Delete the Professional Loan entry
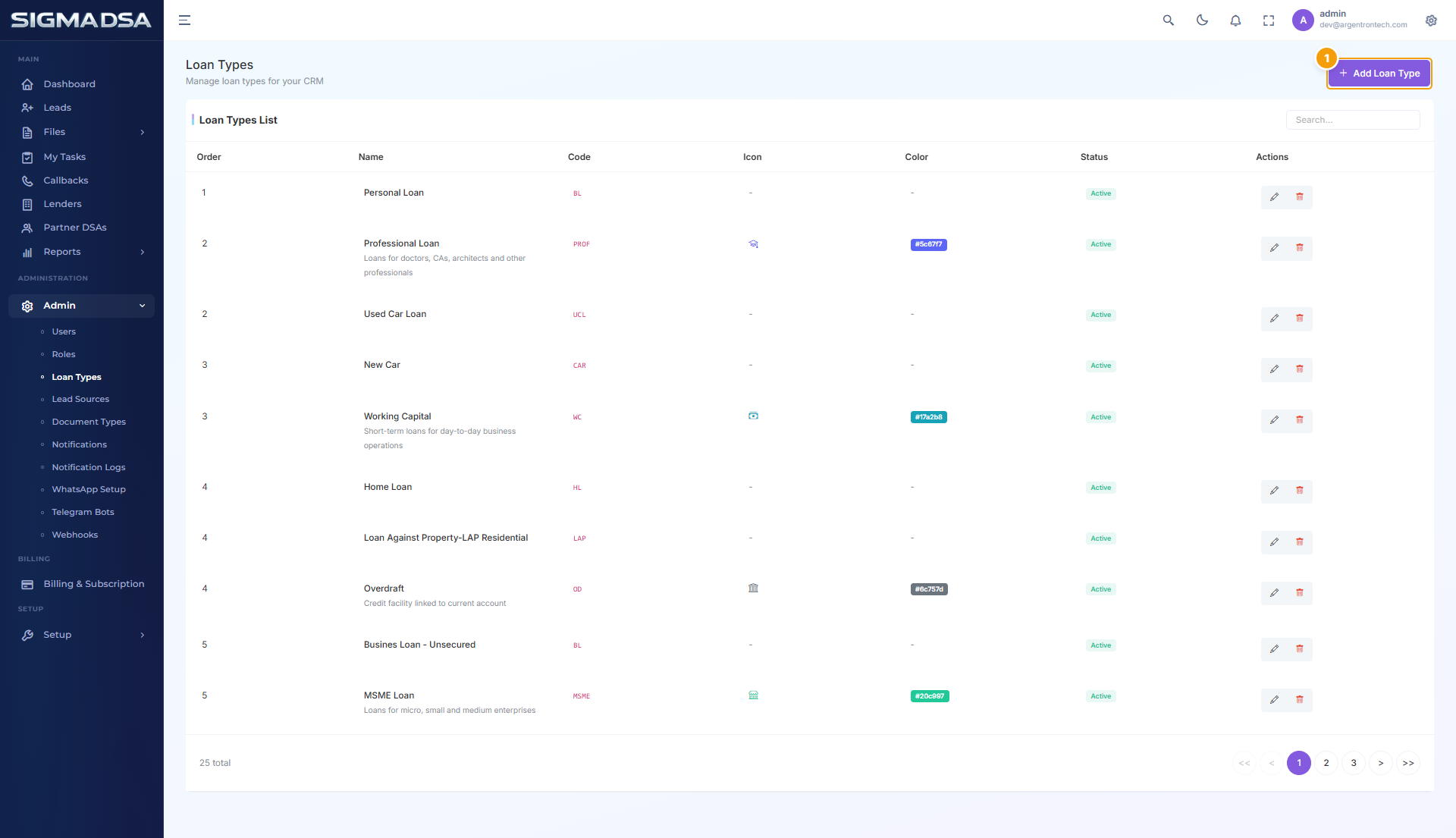This screenshot has height=838, width=1456. click(x=1300, y=248)
